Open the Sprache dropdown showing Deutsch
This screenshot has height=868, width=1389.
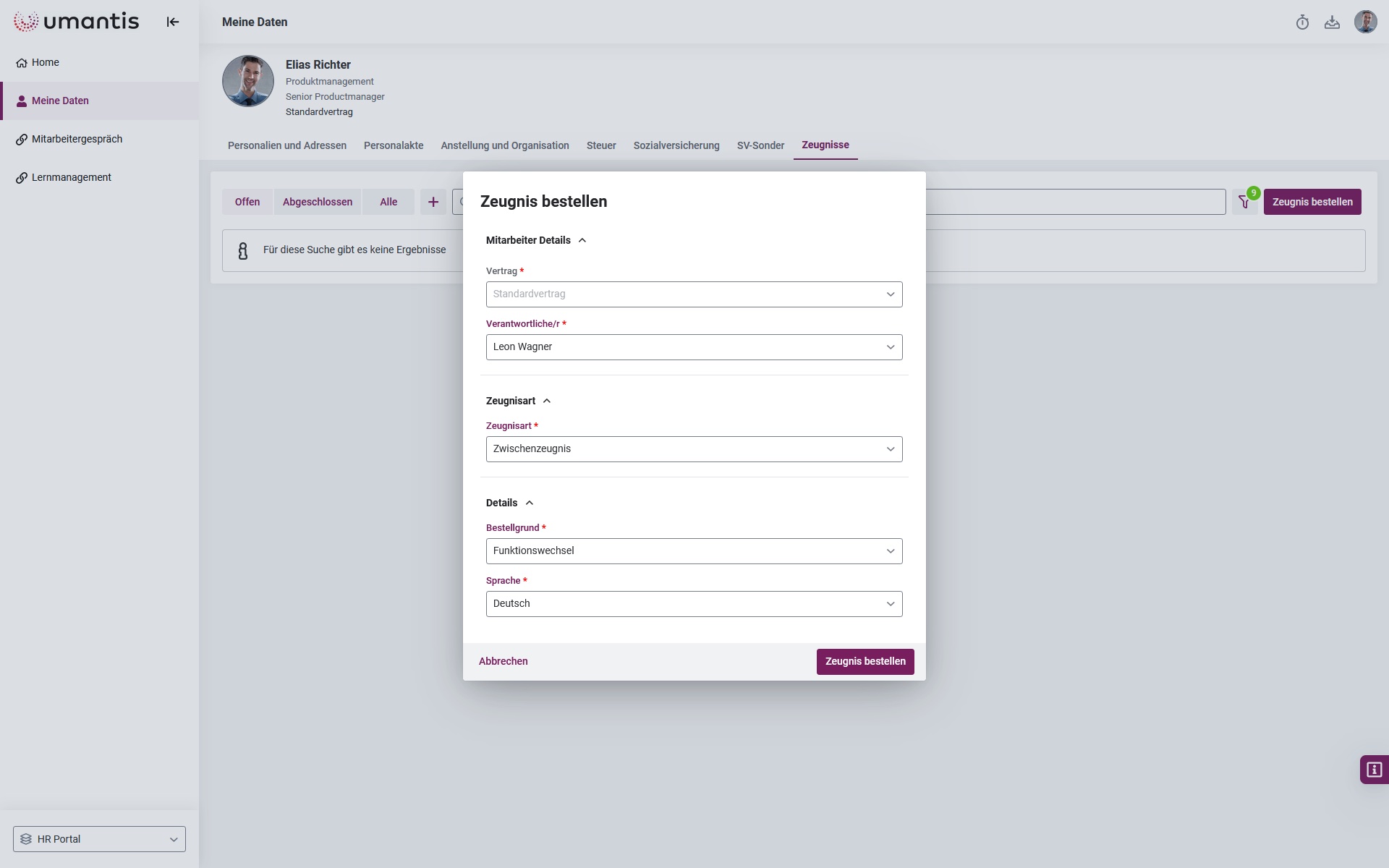(x=694, y=604)
